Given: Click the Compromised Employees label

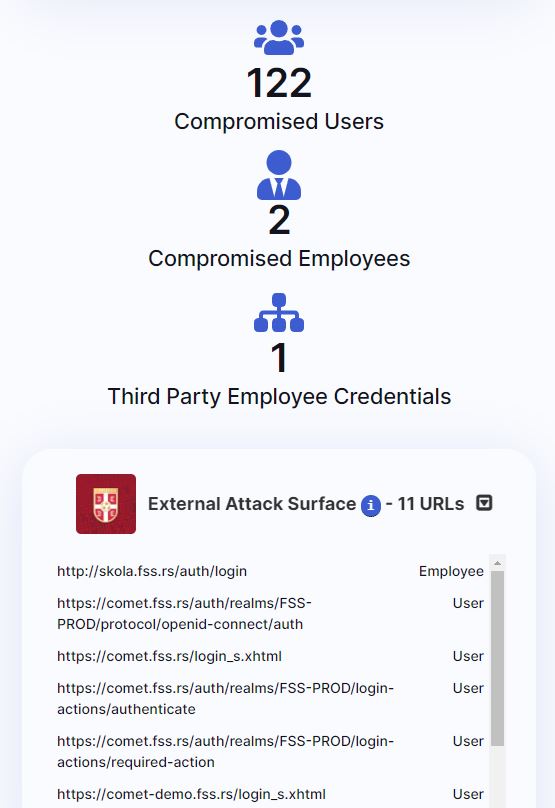Looking at the screenshot, I should point(279,259).
